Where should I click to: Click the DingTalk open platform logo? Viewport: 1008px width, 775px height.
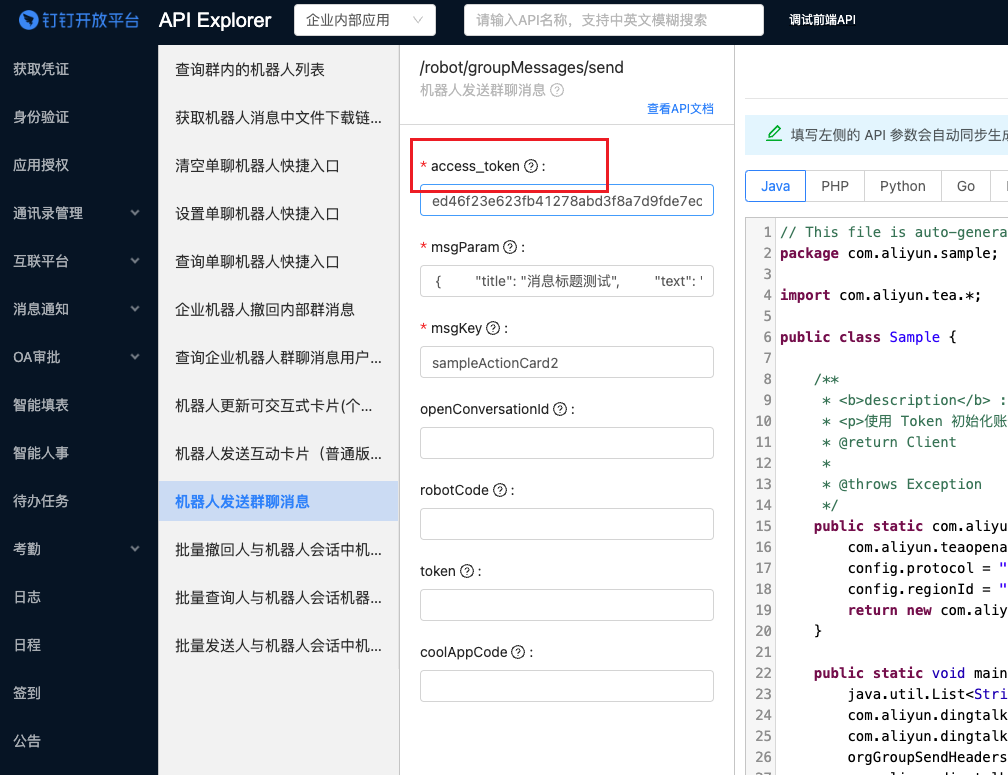[x=78, y=20]
